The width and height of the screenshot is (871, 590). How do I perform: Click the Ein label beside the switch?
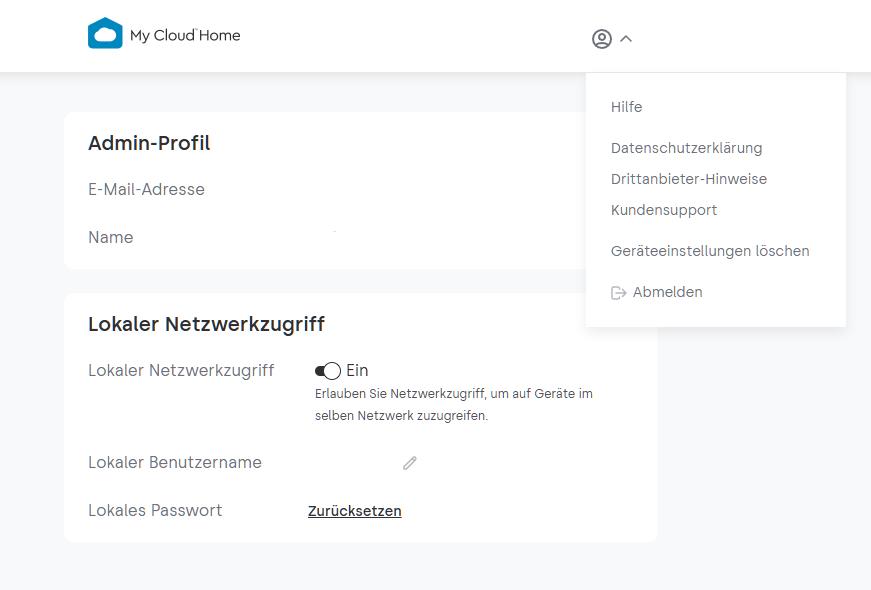click(x=357, y=371)
